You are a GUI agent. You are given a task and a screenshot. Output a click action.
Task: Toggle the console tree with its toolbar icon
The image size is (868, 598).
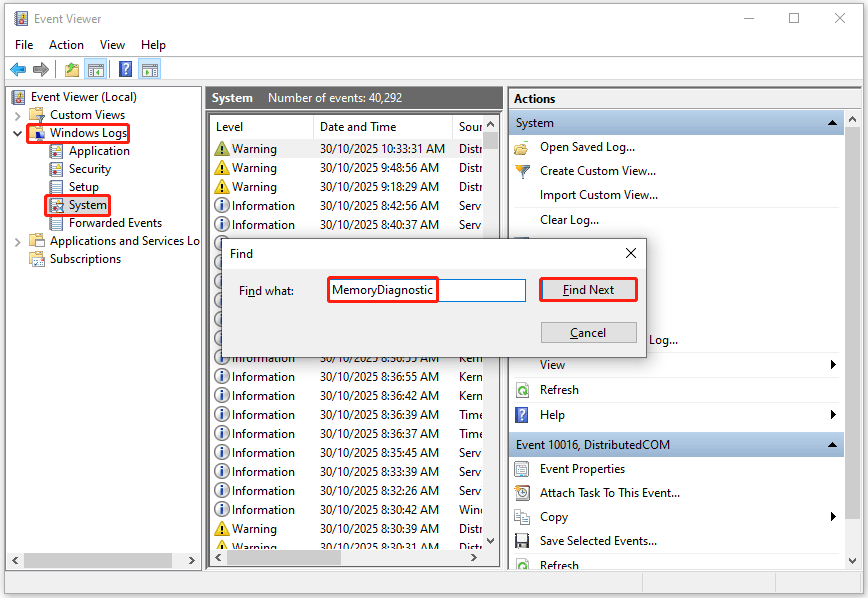[95, 69]
